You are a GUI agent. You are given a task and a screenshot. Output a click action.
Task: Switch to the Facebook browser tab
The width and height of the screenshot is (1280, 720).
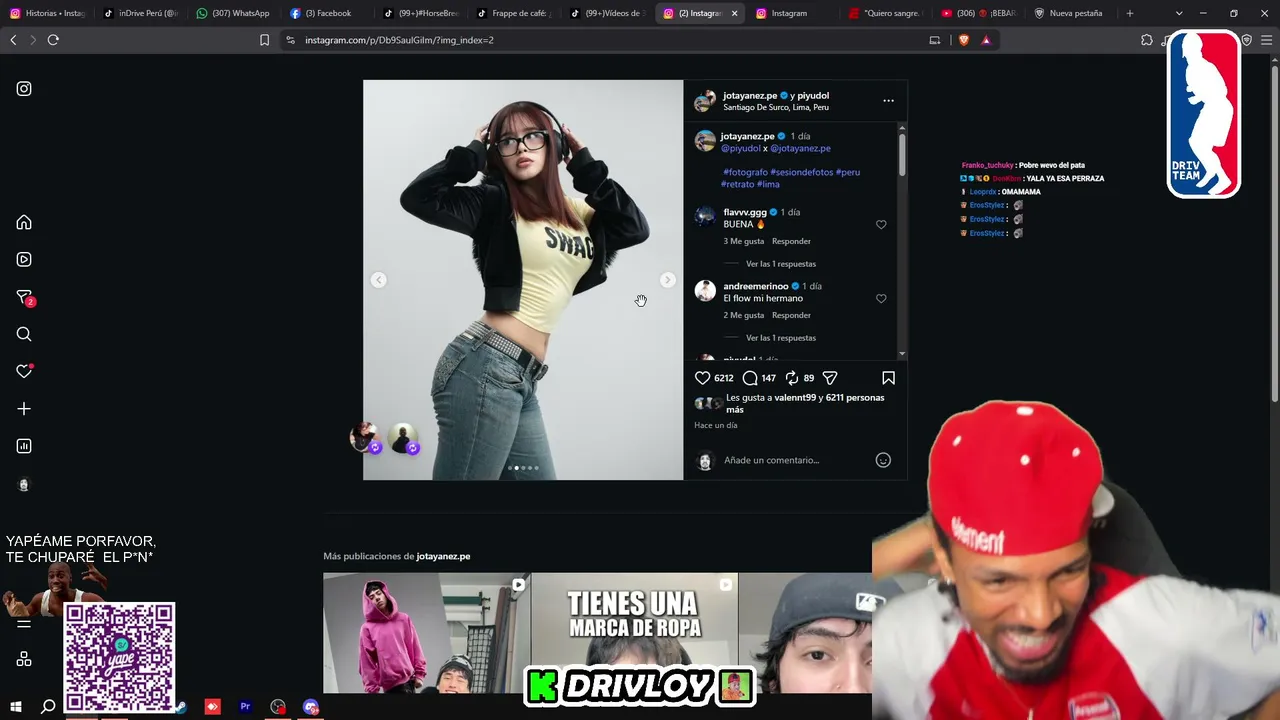[326, 13]
